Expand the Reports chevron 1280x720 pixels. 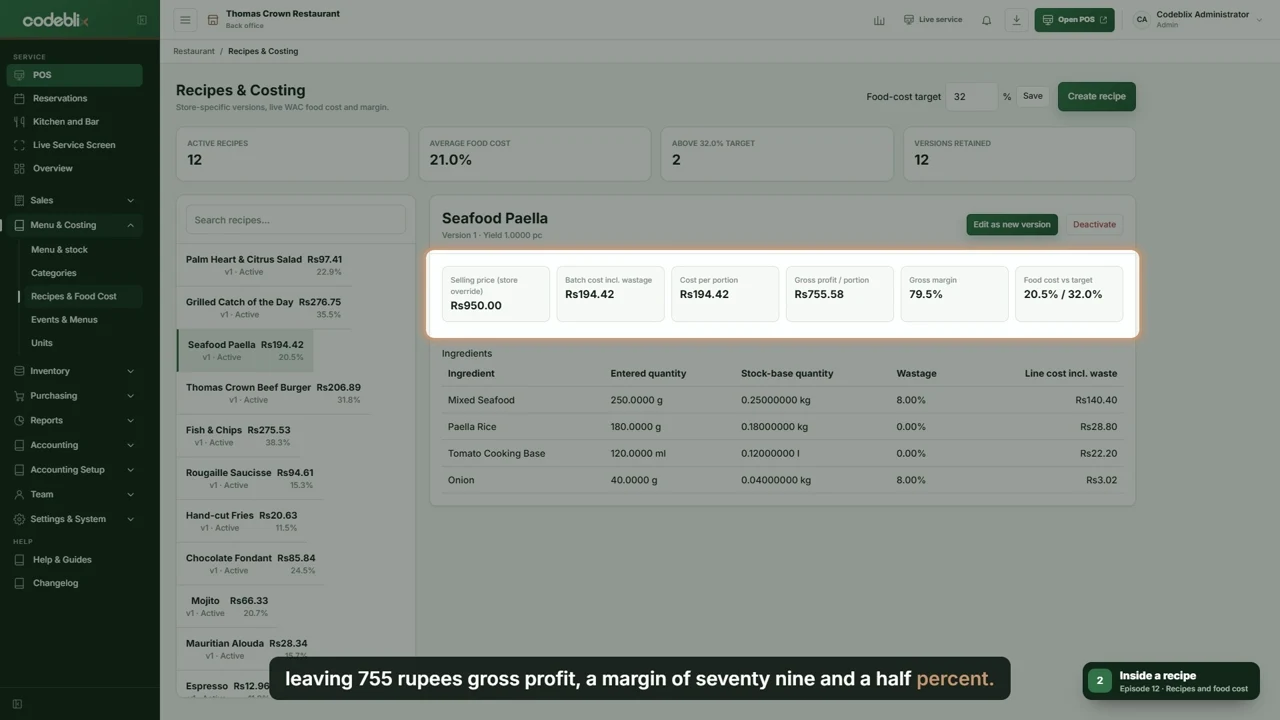(x=130, y=420)
